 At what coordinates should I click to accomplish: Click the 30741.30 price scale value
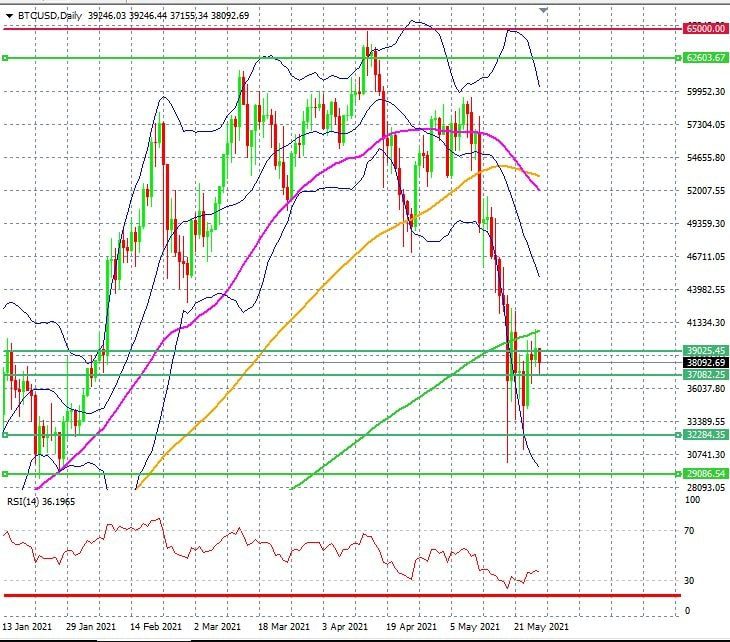706,454
